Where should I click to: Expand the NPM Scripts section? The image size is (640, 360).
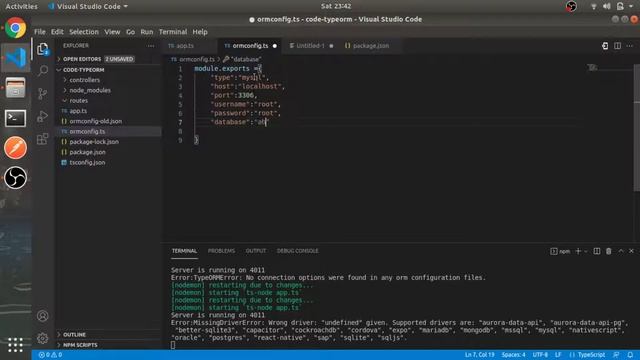80,345
